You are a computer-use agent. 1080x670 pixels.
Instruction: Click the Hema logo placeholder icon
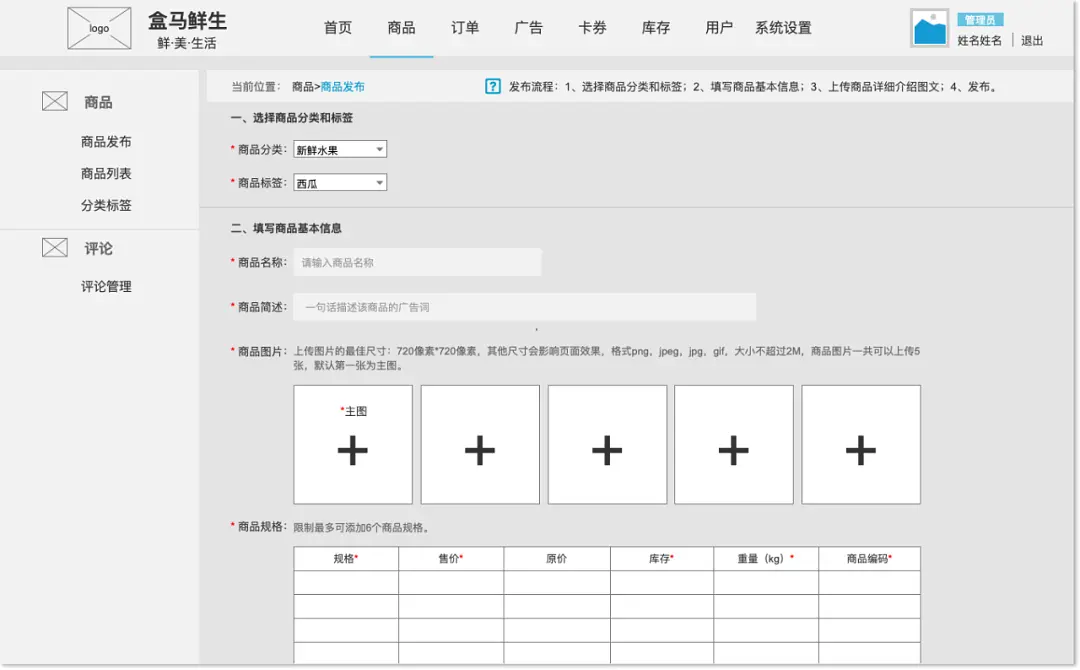pos(98,27)
